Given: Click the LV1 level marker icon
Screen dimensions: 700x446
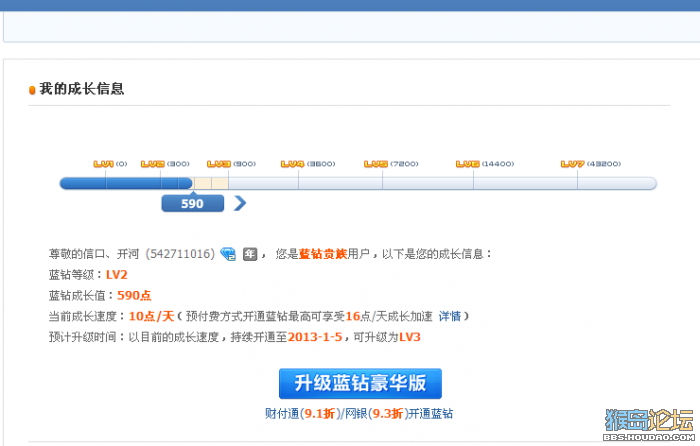Looking at the screenshot, I should [103, 164].
